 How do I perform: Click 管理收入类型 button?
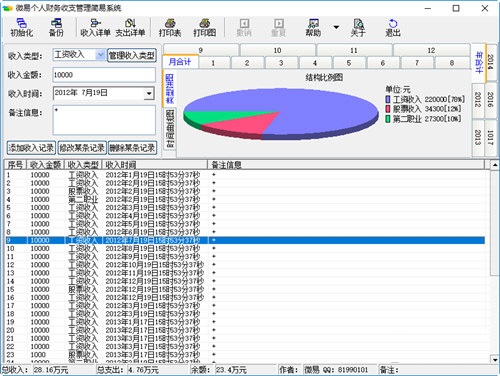pyautogui.click(x=132, y=55)
